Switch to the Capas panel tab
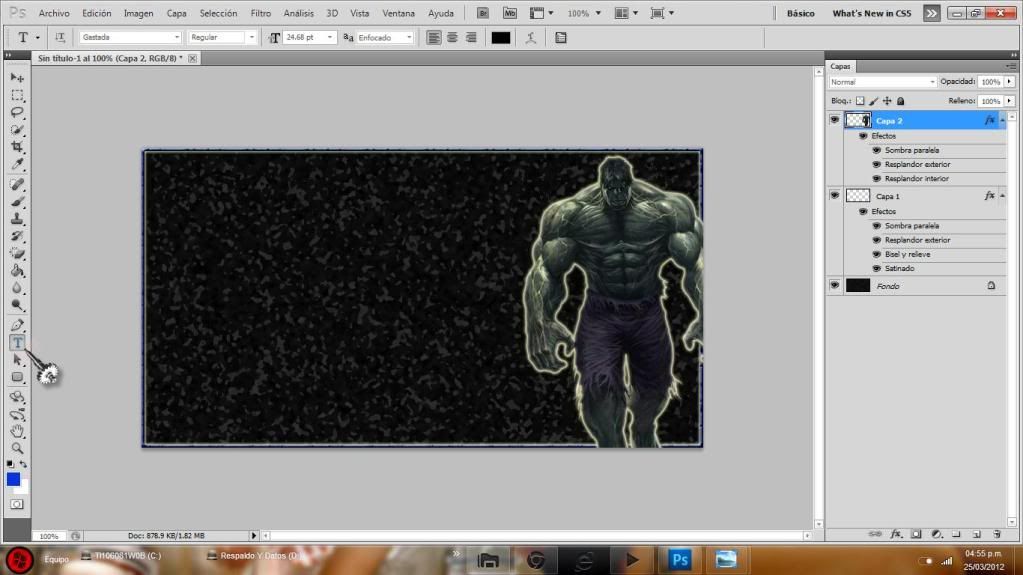 (x=840, y=67)
